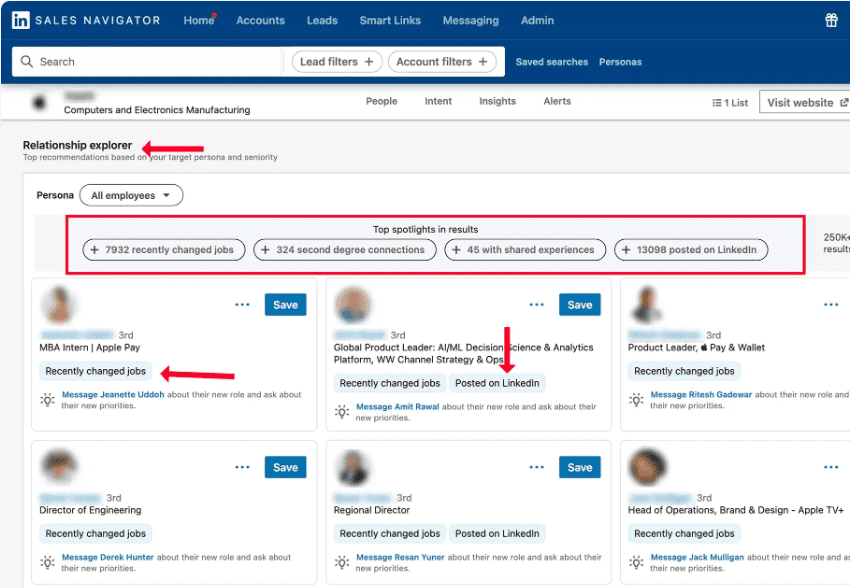Expand the All employees persona dropdown
Viewport: 850px width, 588px height.
[131, 196]
